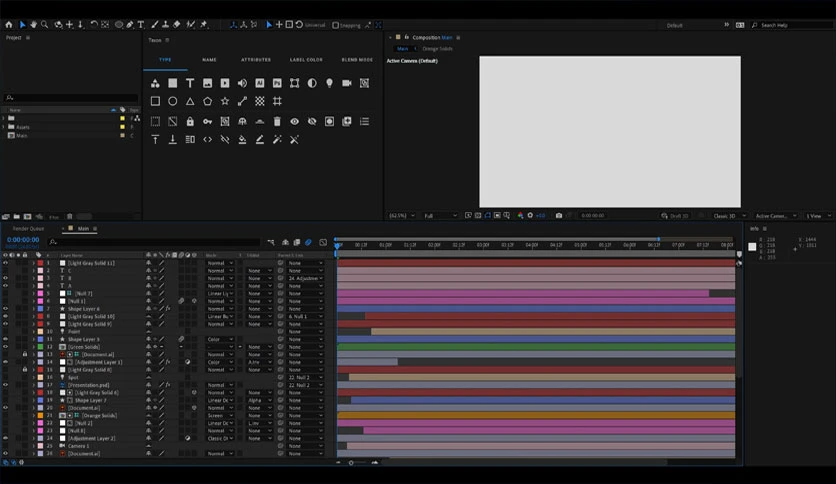Viewport: 836px width, 484px height.
Task: Open the Active Camera view dropdown
Action: pos(776,216)
